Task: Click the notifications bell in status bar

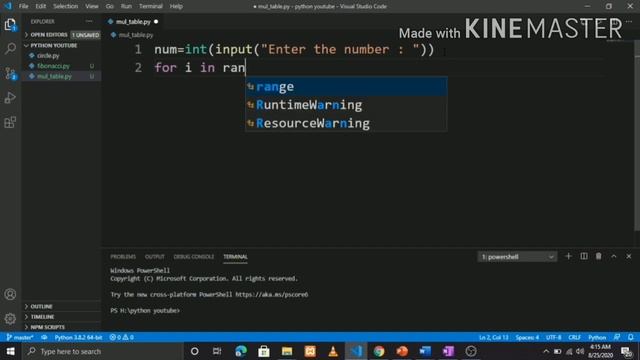Action: 631,338
